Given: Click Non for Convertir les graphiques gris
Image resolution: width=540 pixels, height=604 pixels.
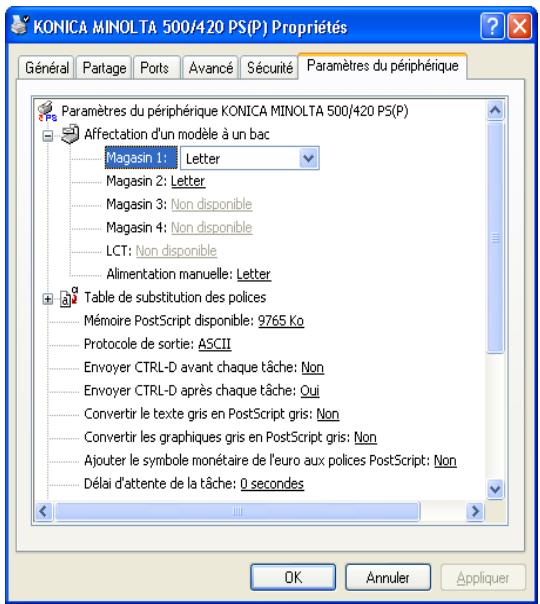Looking at the screenshot, I should click(x=365, y=437).
